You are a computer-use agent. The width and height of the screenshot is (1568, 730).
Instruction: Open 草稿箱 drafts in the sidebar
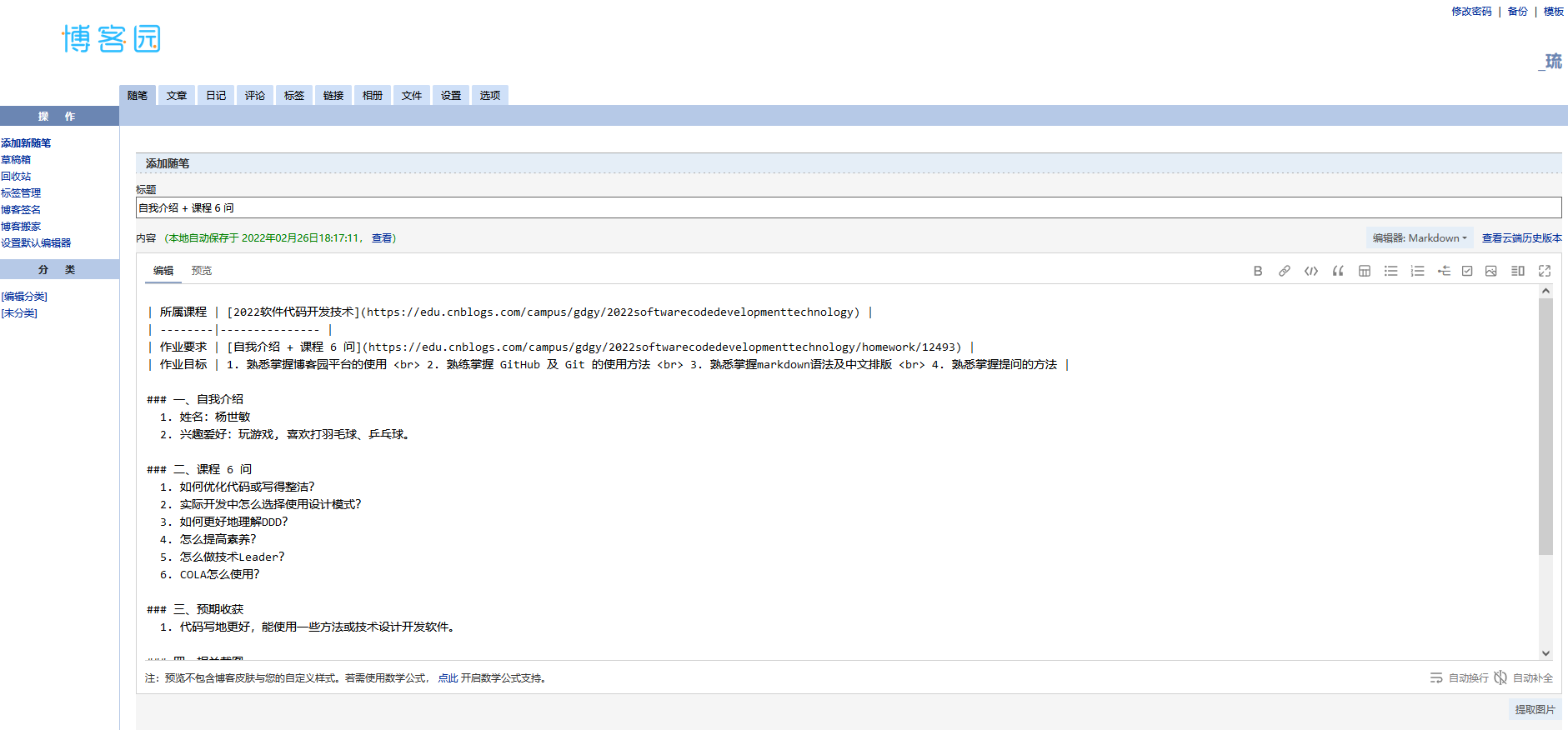(x=16, y=160)
